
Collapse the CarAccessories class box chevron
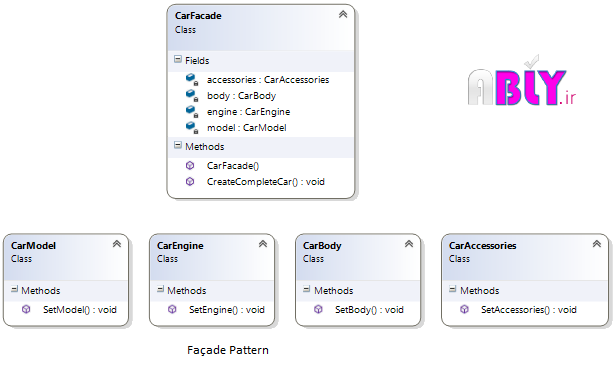pos(597,244)
